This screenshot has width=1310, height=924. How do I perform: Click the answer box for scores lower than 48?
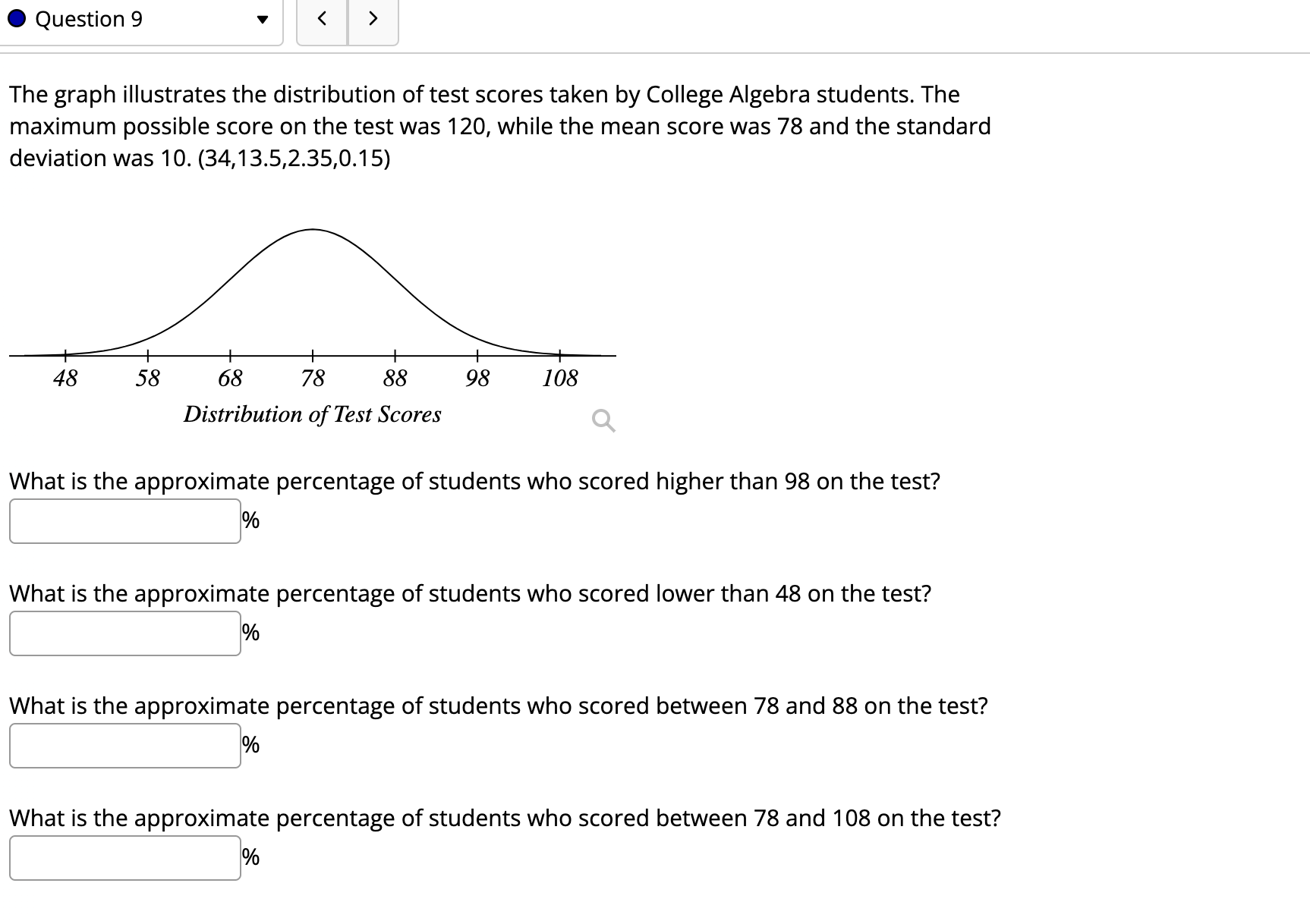[x=124, y=633]
